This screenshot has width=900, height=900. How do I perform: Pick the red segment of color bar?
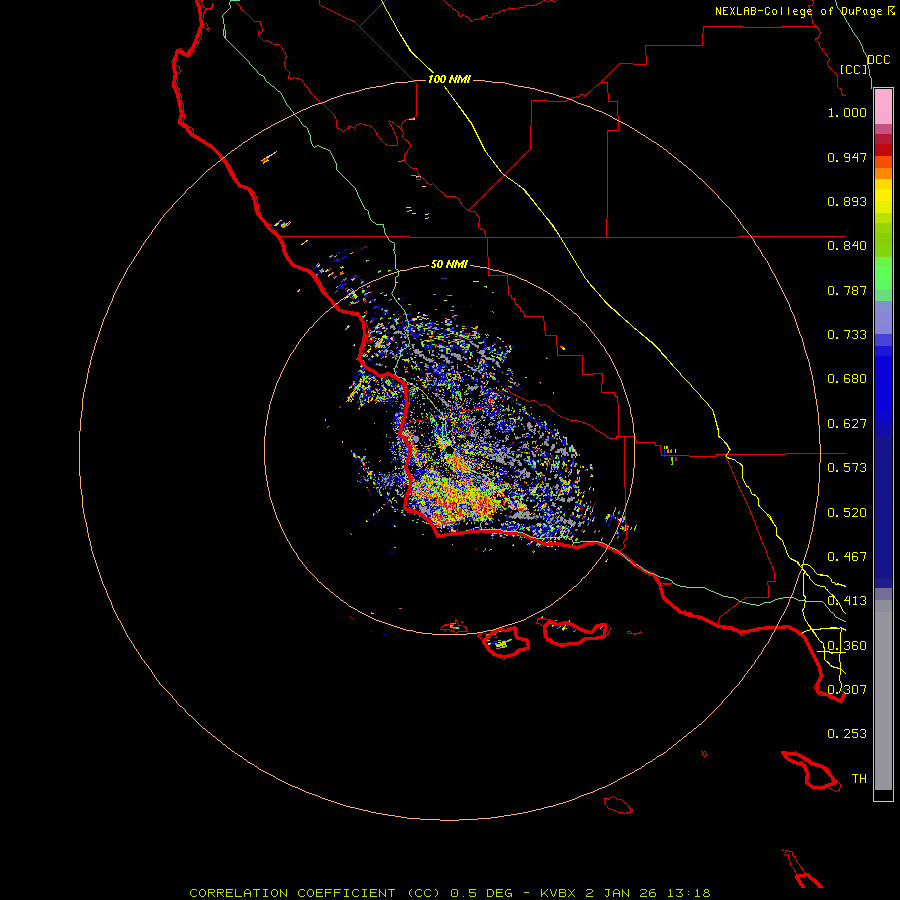click(883, 150)
